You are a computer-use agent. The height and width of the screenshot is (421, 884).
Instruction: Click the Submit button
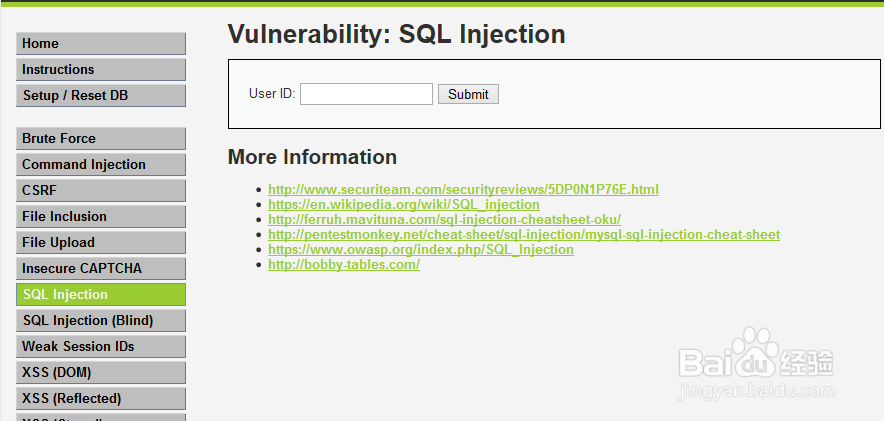point(468,94)
